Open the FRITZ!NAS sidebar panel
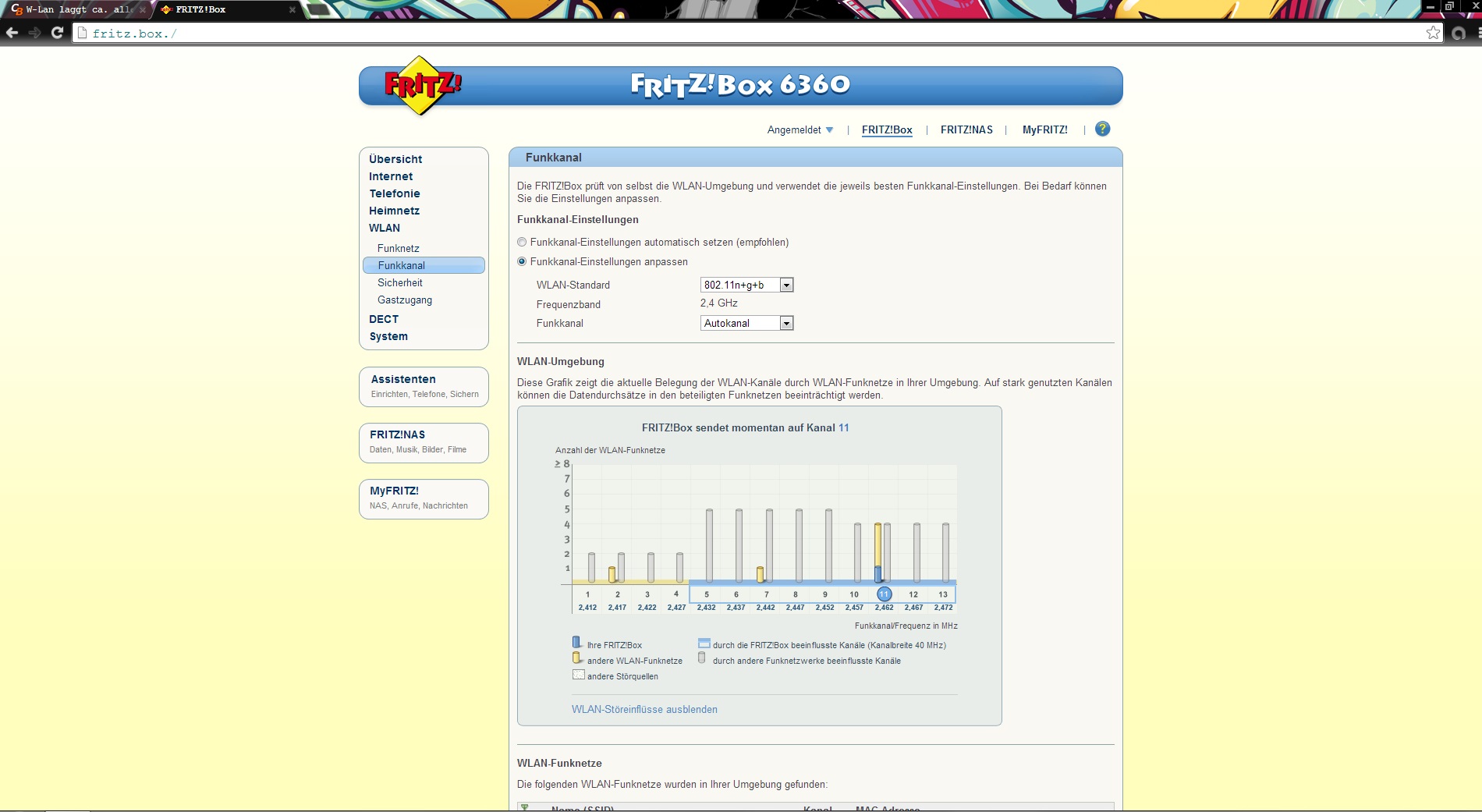 coord(424,442)
